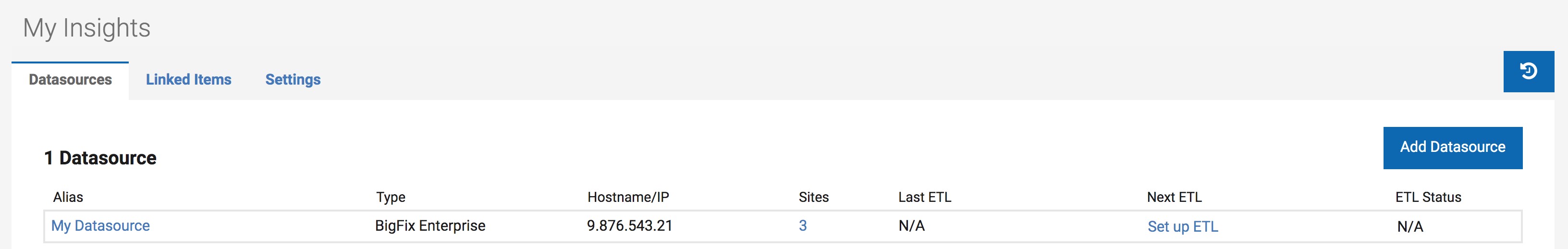Viewport: 1568px width, 249px height.
Task: Click the Set up ETL link
Action: [1182, 226]
